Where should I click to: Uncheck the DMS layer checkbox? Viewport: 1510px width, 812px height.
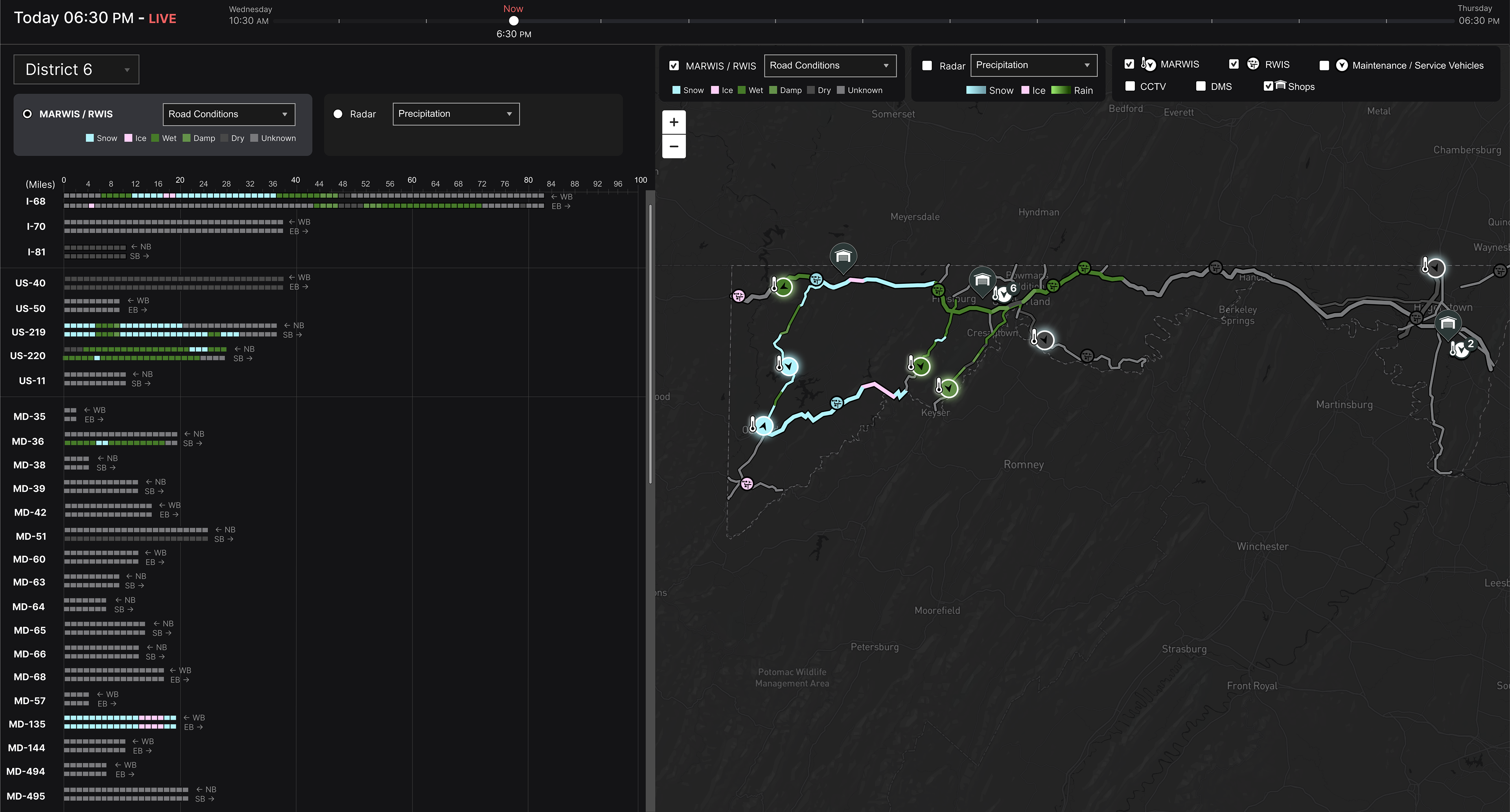pos(1201,86)
